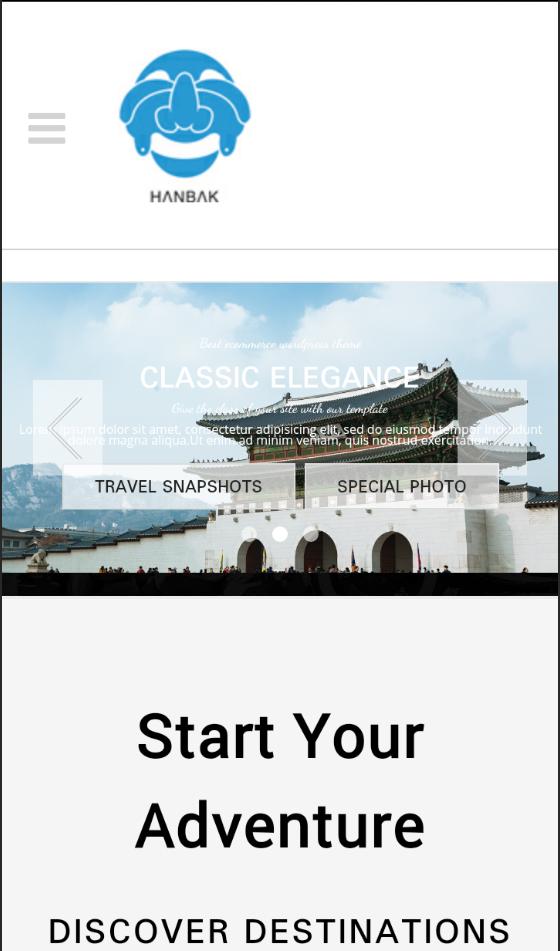Click the HANBAK wordmark text under the logo
Viewport: 560px width, 951px height.
tap(184, 197)
